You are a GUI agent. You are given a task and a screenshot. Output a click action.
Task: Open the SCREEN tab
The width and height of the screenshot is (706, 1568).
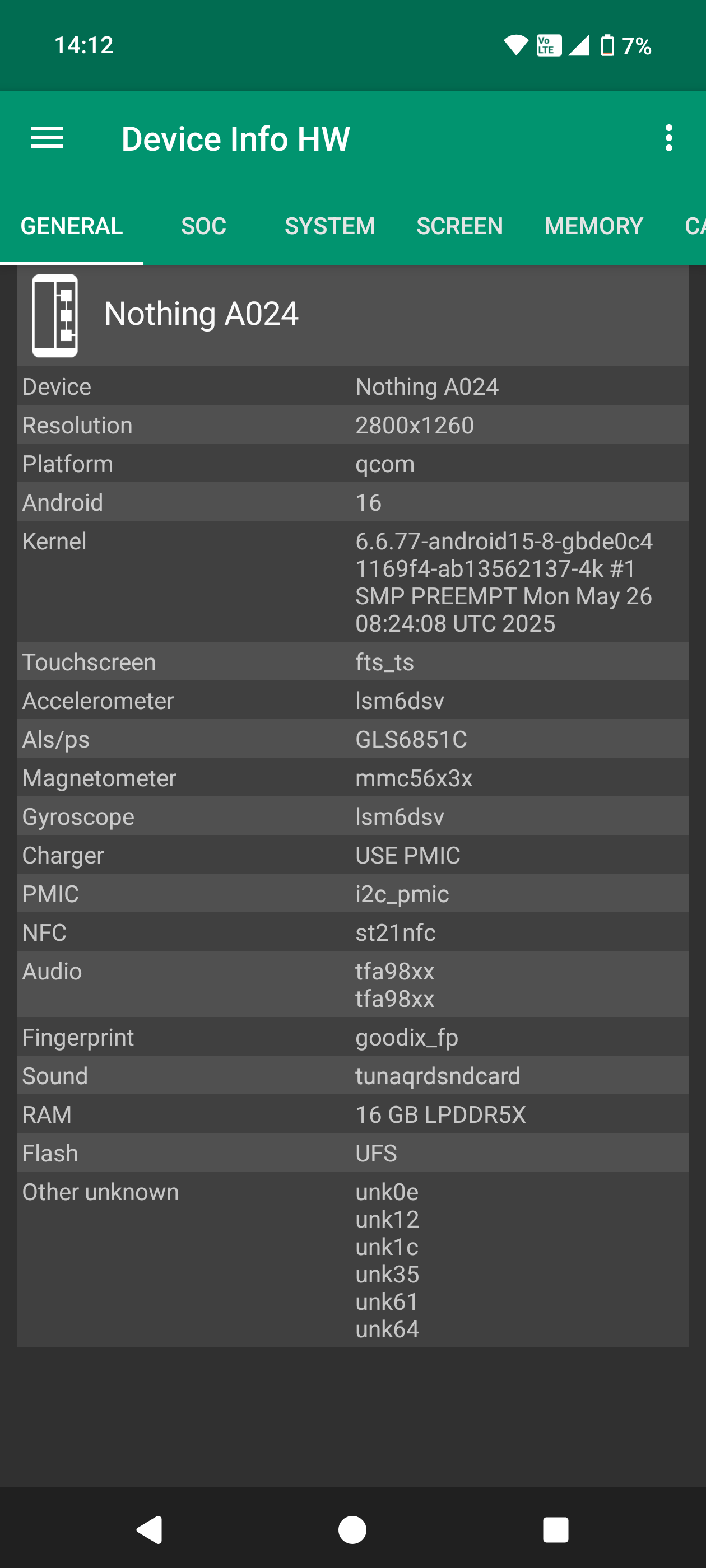[x=459, y=226]
